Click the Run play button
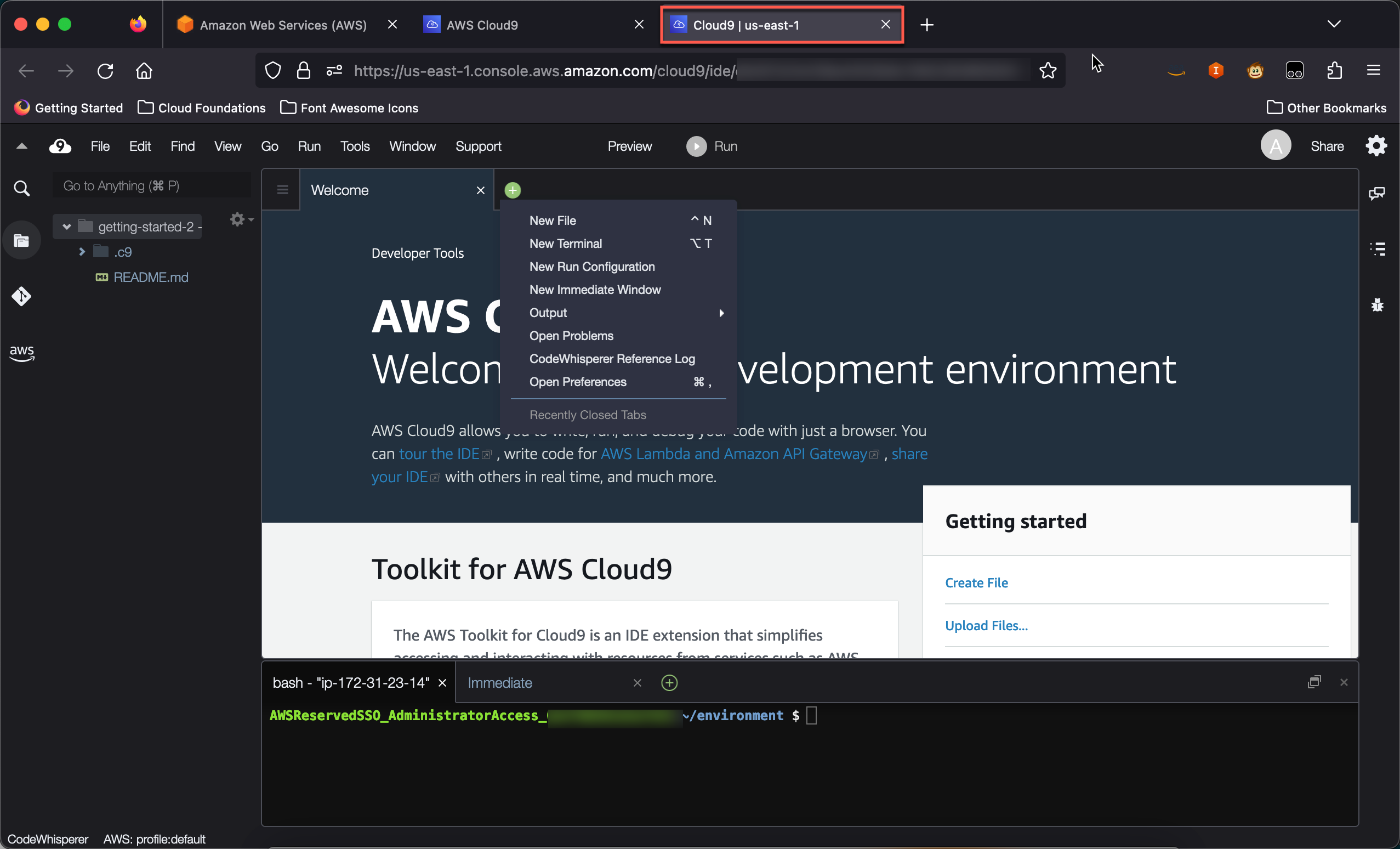The height and width of the screenshot is (849, 1400). (x=696, y=146)
